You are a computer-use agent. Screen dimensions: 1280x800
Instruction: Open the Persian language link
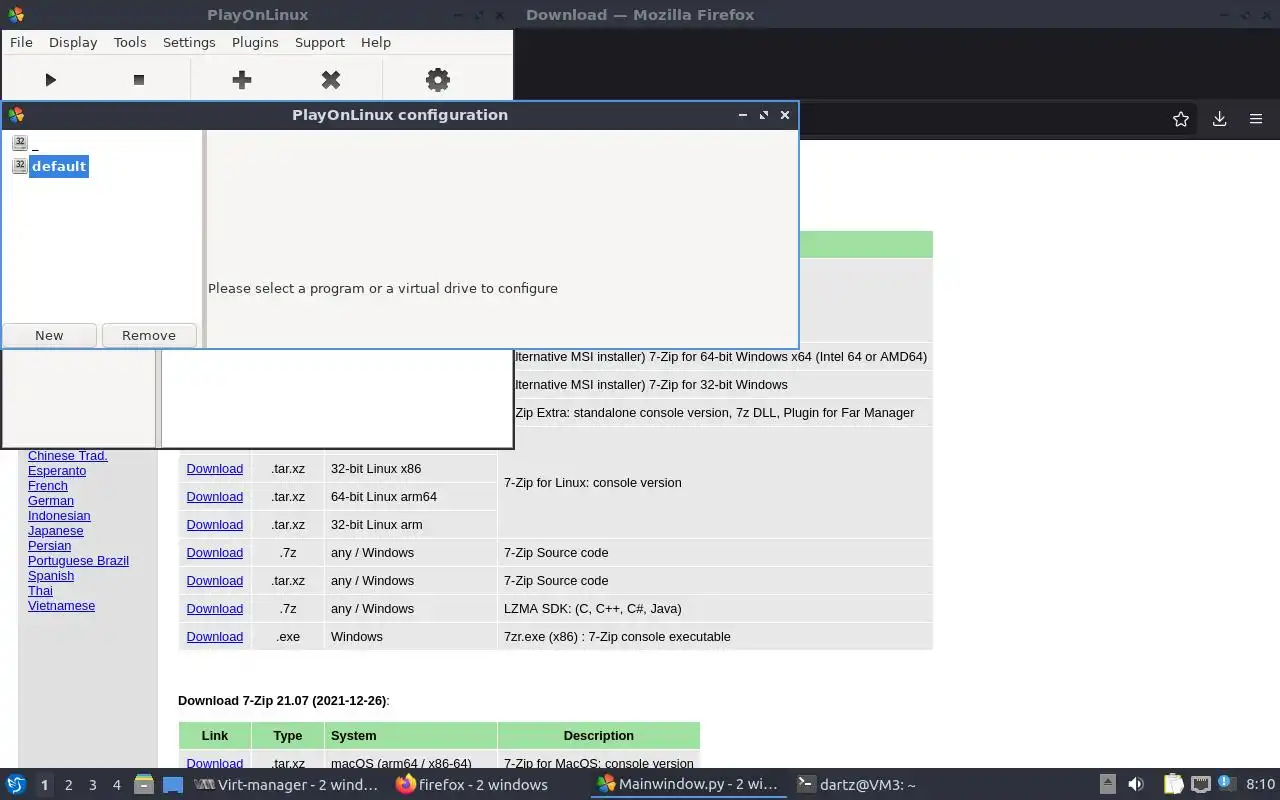pyautogui.click(x=50, y=545)
